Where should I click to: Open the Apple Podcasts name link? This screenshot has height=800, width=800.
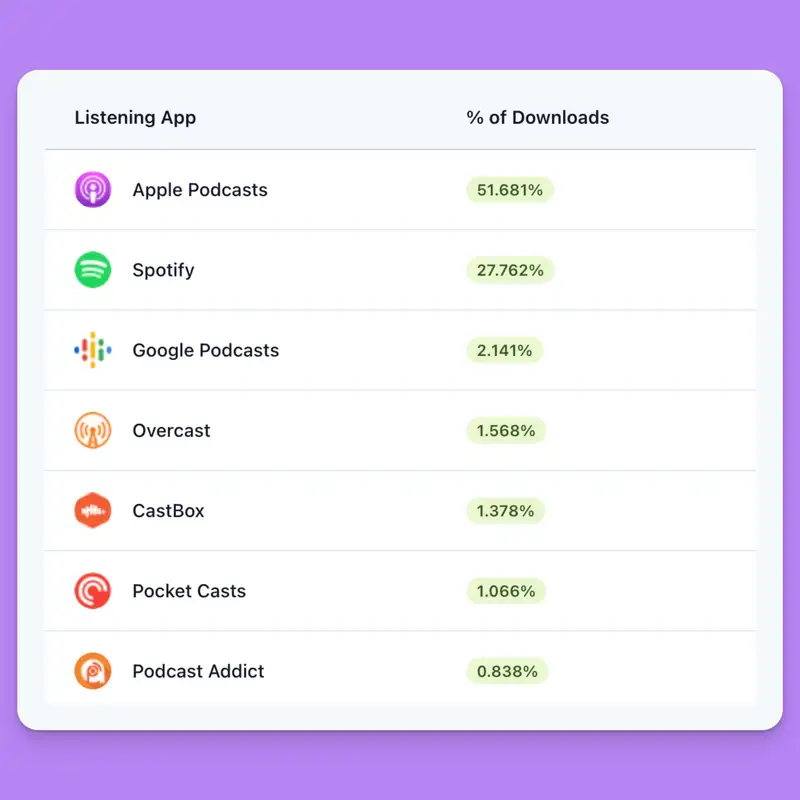coord(200,190)
